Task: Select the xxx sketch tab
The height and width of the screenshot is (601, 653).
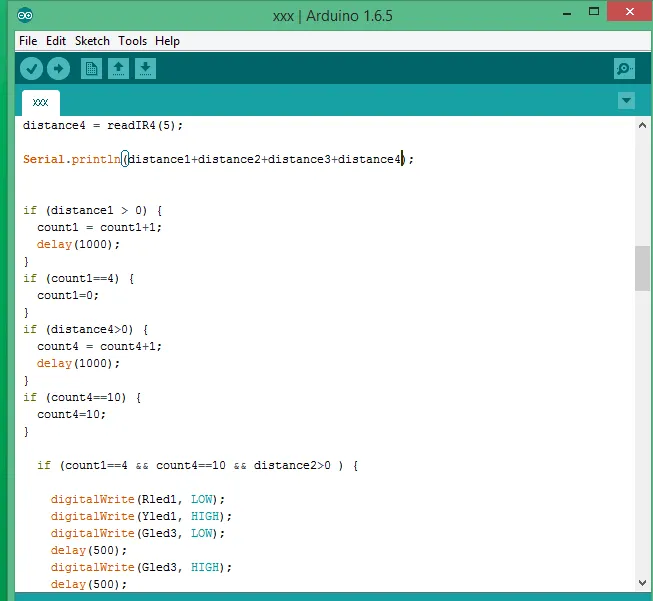Action: tap(41, 102)
